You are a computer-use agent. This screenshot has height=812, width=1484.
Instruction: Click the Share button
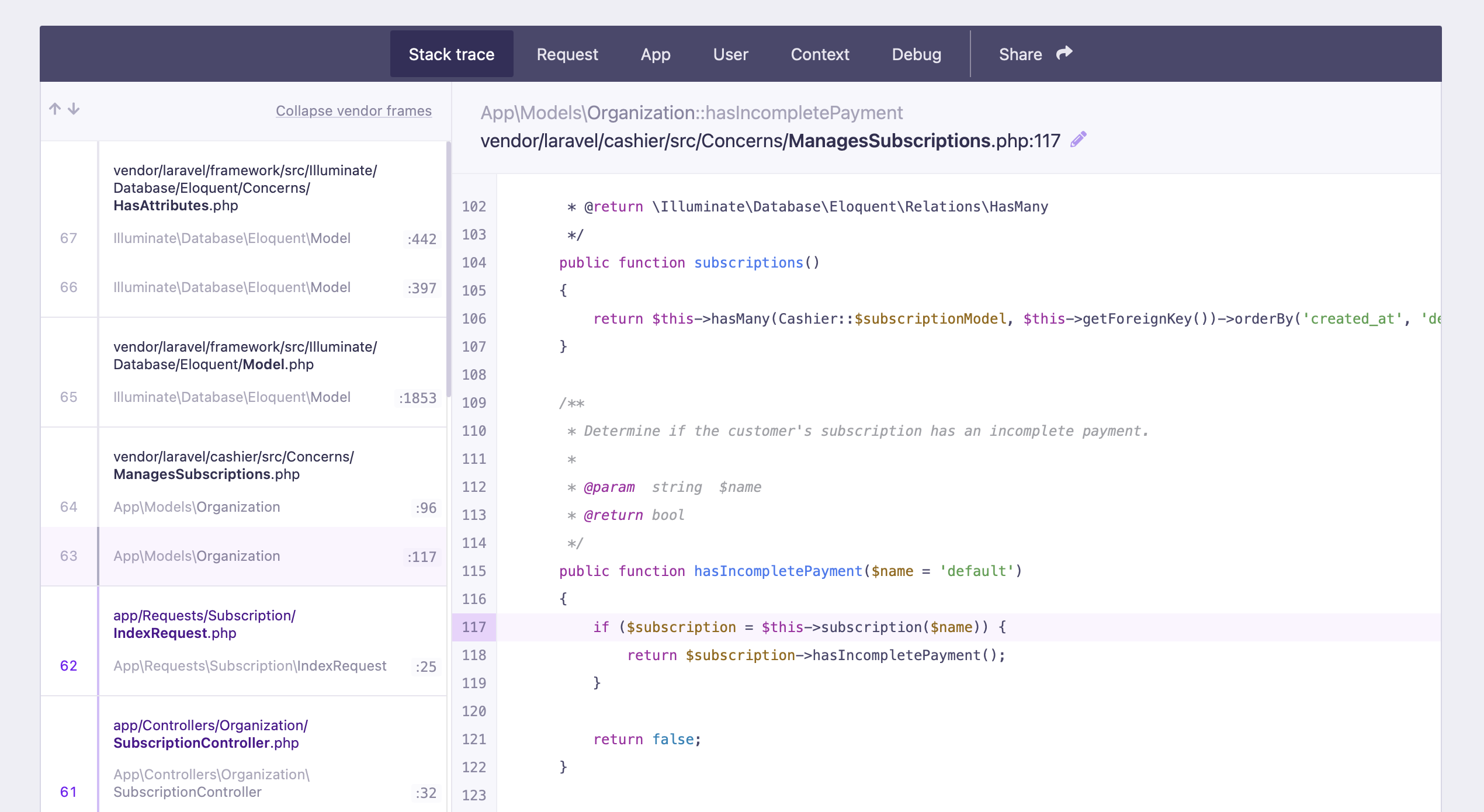1020,54
